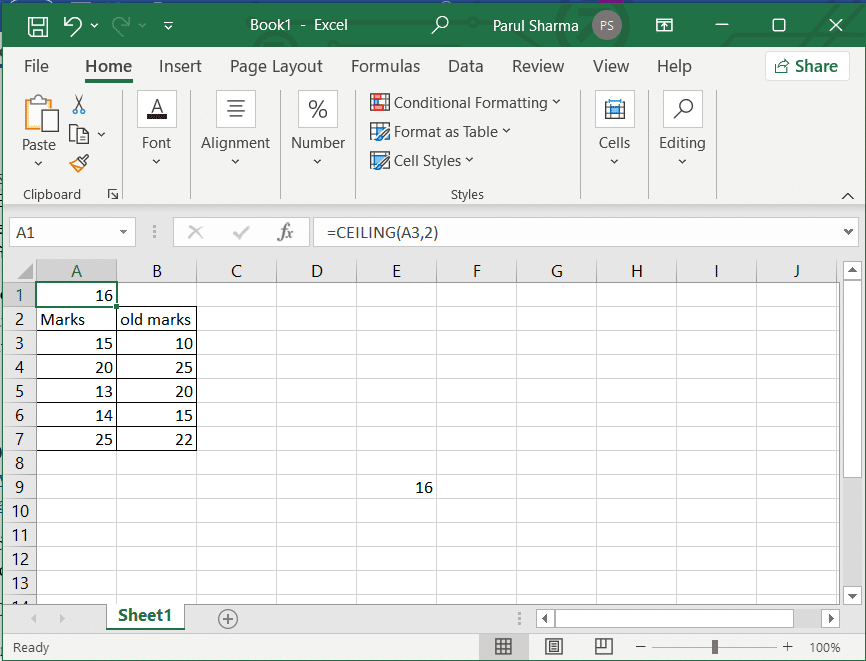Open Ribbon Display Options icon
The image size is (866, 661).
click(x=664, y=25)
